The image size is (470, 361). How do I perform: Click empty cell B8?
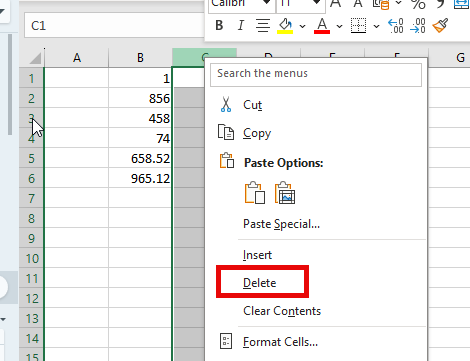(x=140, y=218)
